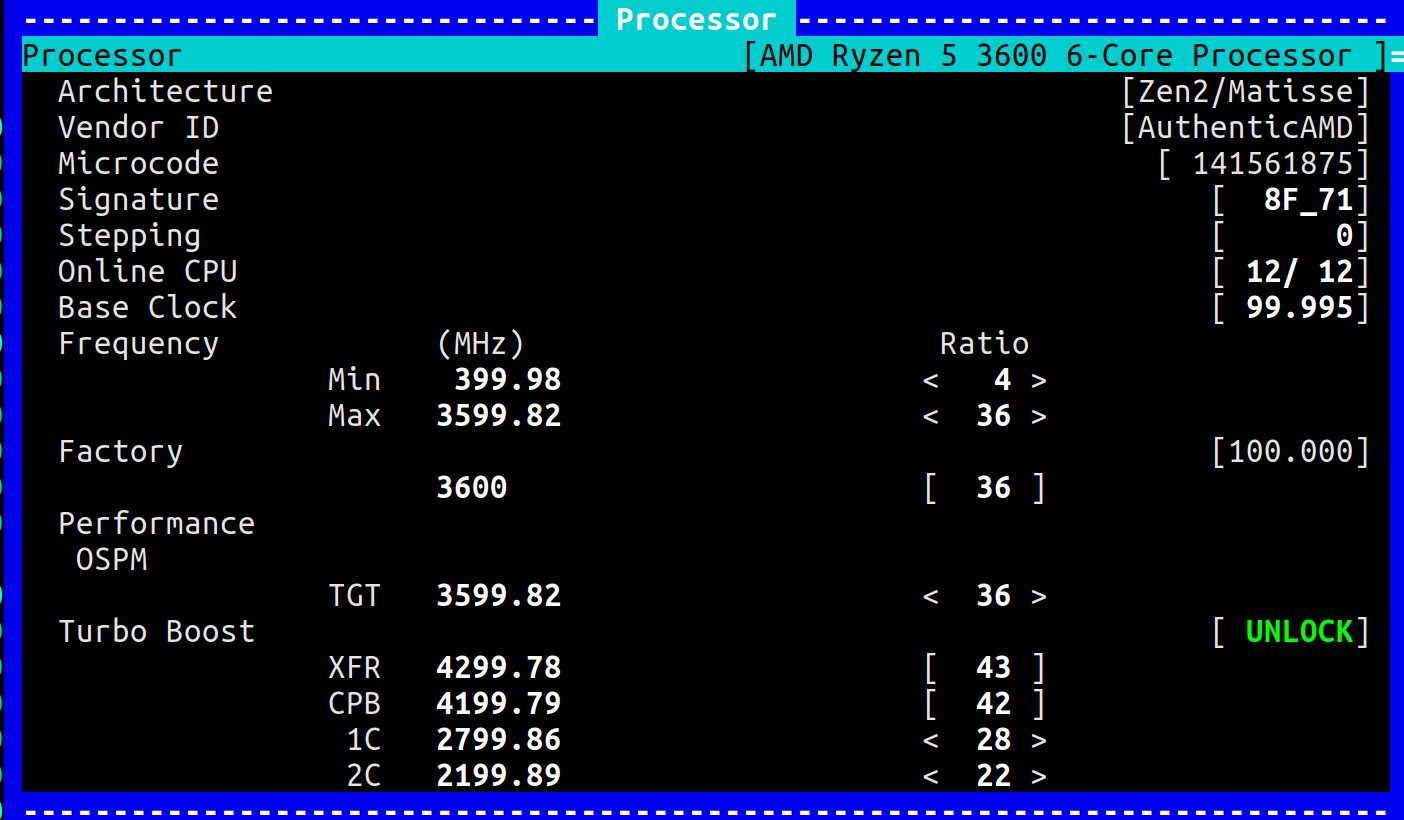
Task: Click the Min row label
Action: coord(354,380)
